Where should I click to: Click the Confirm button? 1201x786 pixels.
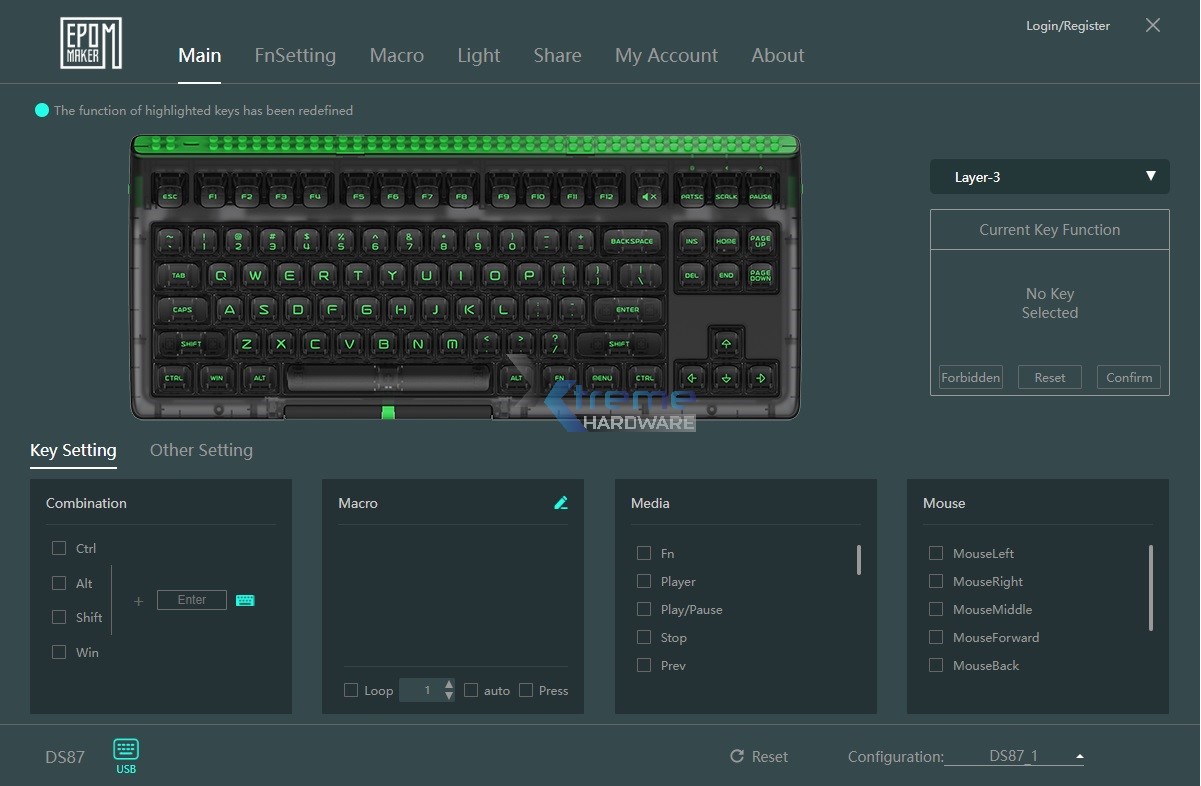coord(1128,377)
